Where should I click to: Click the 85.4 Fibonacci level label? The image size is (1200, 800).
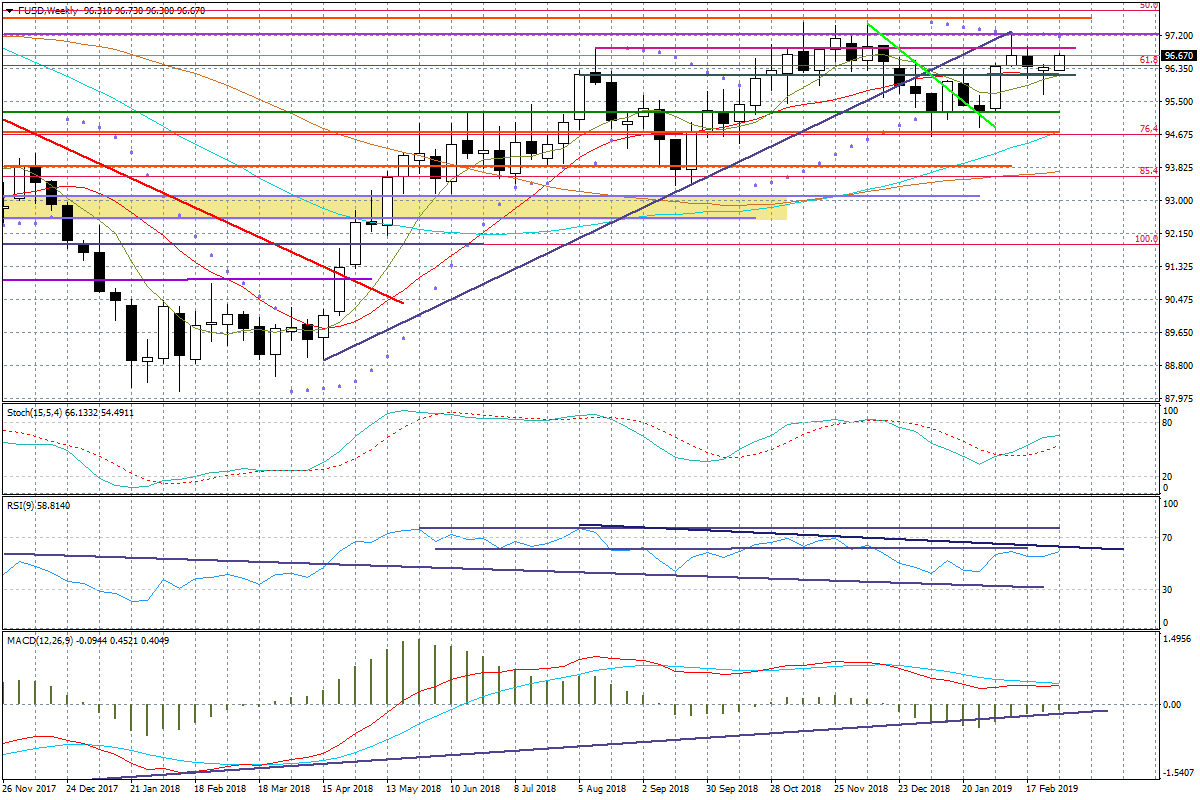click(x=1148, y=171)
